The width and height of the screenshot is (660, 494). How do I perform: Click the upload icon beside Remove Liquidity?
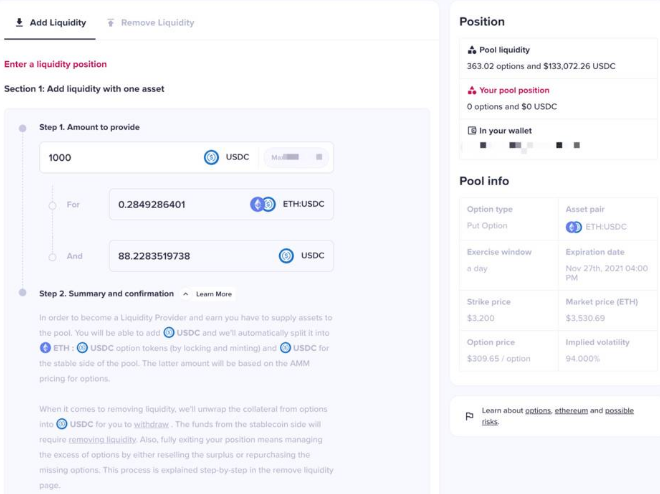(111, 23)
